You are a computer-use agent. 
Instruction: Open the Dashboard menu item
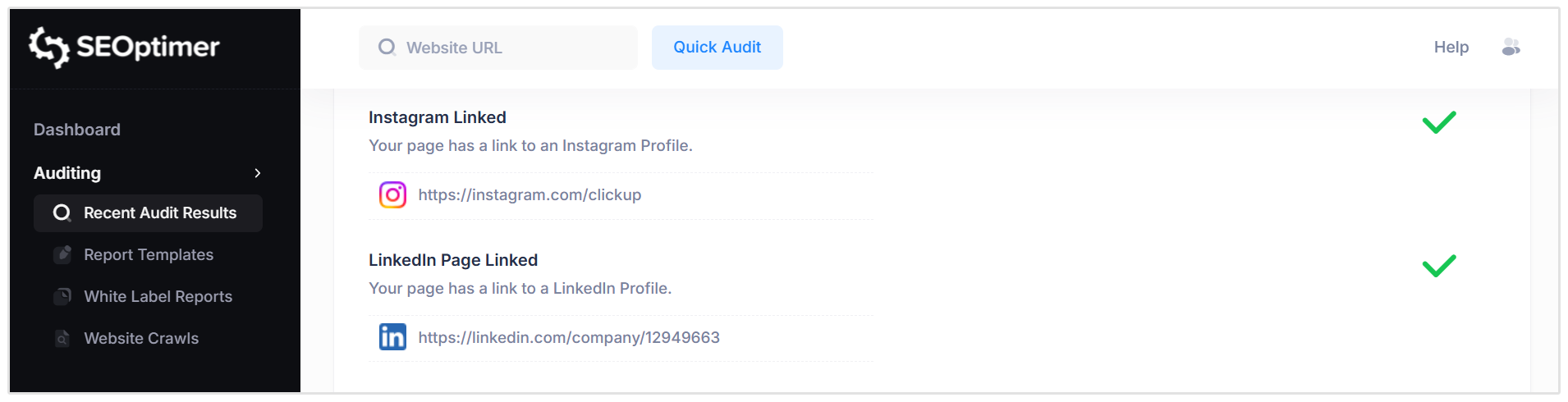tap(77, 130)
